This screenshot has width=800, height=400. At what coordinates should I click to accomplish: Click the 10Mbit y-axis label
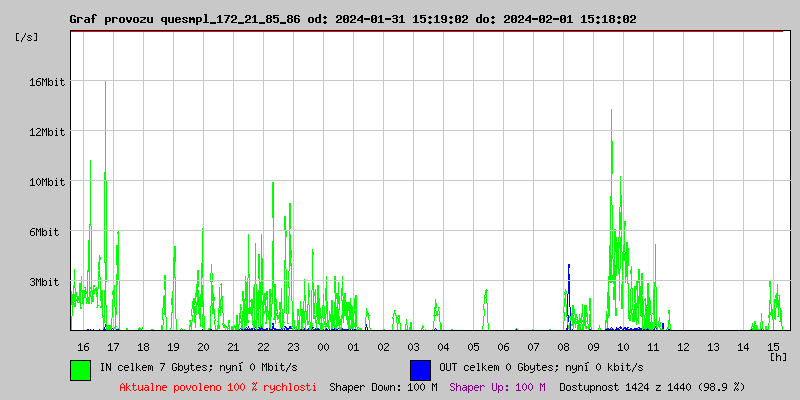(x=47, y=182)
